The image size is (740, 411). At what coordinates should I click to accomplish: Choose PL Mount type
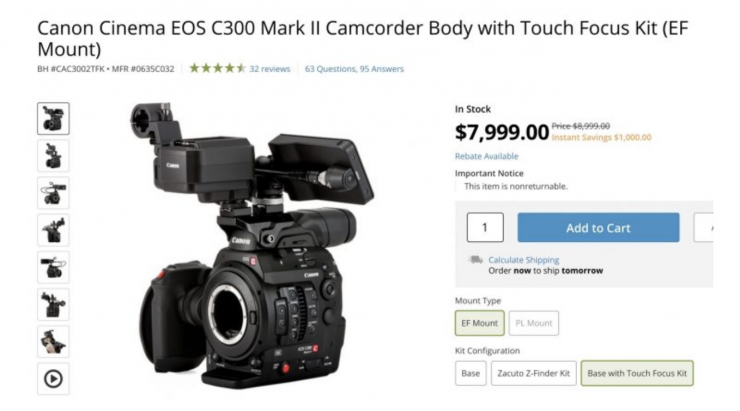(x=534, y=323)
